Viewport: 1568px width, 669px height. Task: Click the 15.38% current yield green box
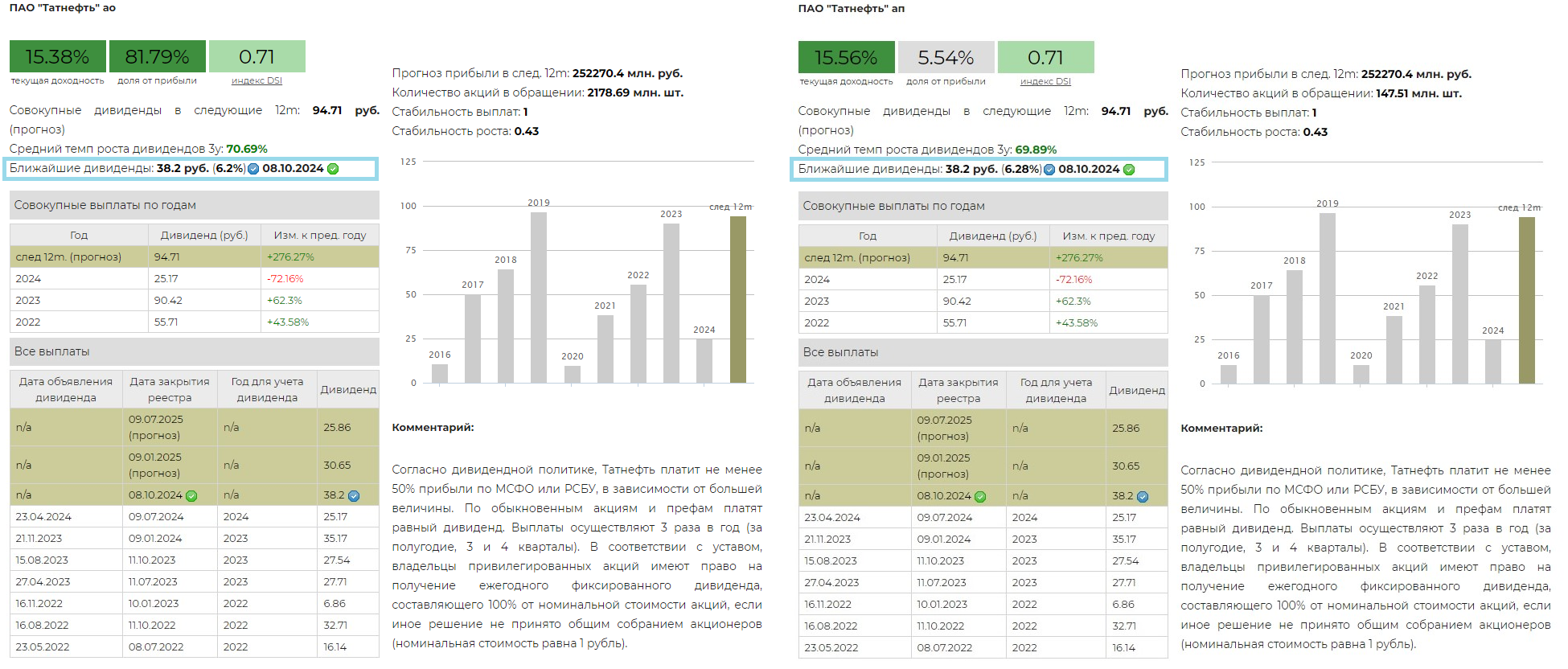(x=57, y=57)
